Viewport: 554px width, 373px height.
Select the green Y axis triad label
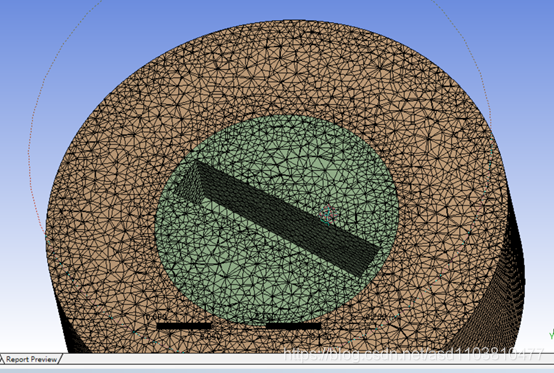point(551,334)
